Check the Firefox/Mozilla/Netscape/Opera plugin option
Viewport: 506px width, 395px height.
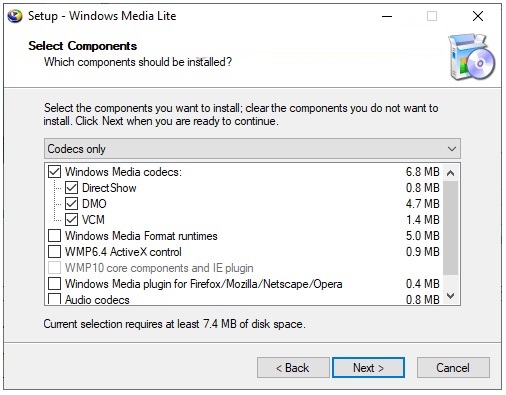54,284
